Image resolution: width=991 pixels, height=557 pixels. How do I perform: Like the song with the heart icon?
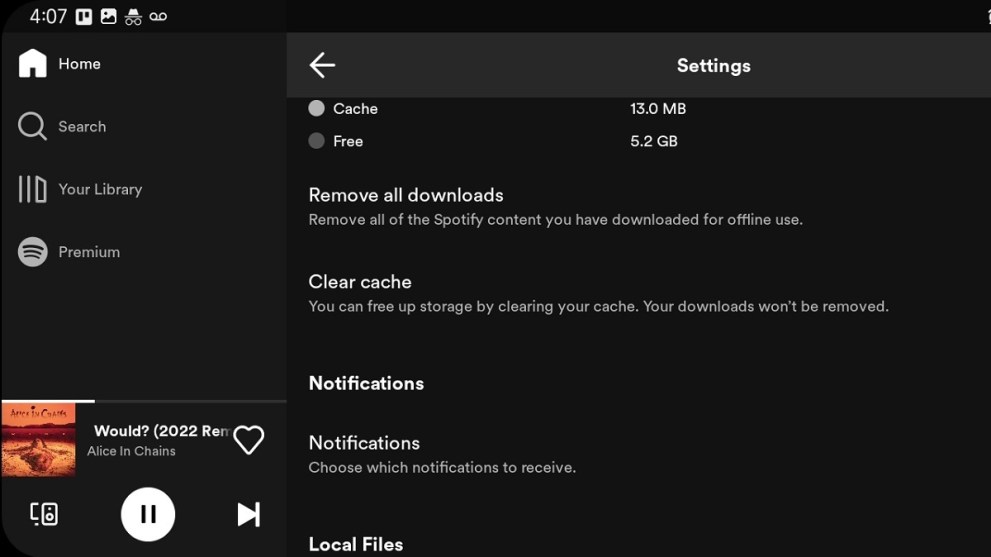[248, 440]
